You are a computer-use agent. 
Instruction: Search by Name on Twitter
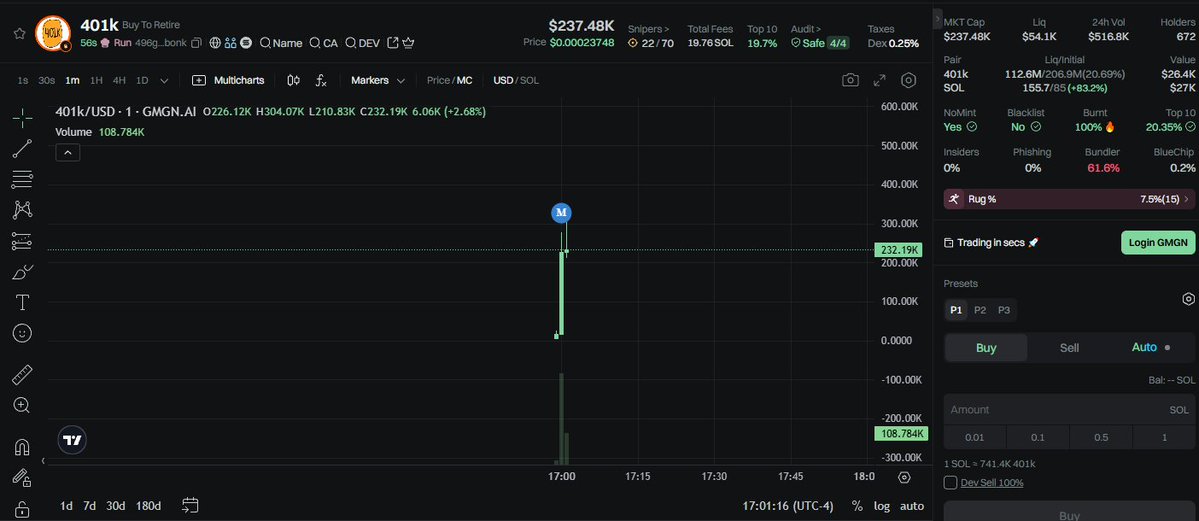click(x=281, y=43)
